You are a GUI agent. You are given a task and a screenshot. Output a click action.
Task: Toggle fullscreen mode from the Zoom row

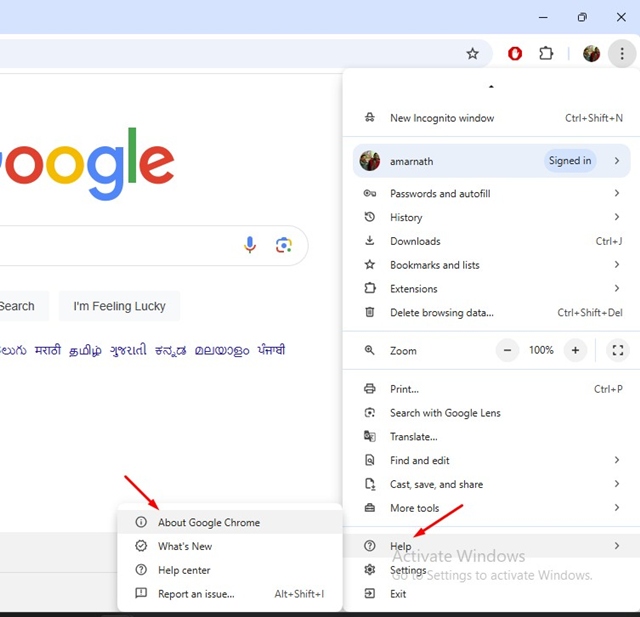618,350
